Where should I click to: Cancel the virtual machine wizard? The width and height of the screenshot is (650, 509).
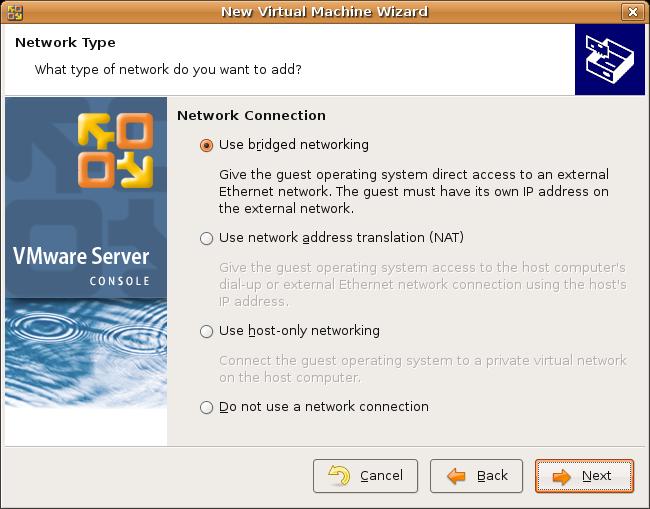point(365,476)
